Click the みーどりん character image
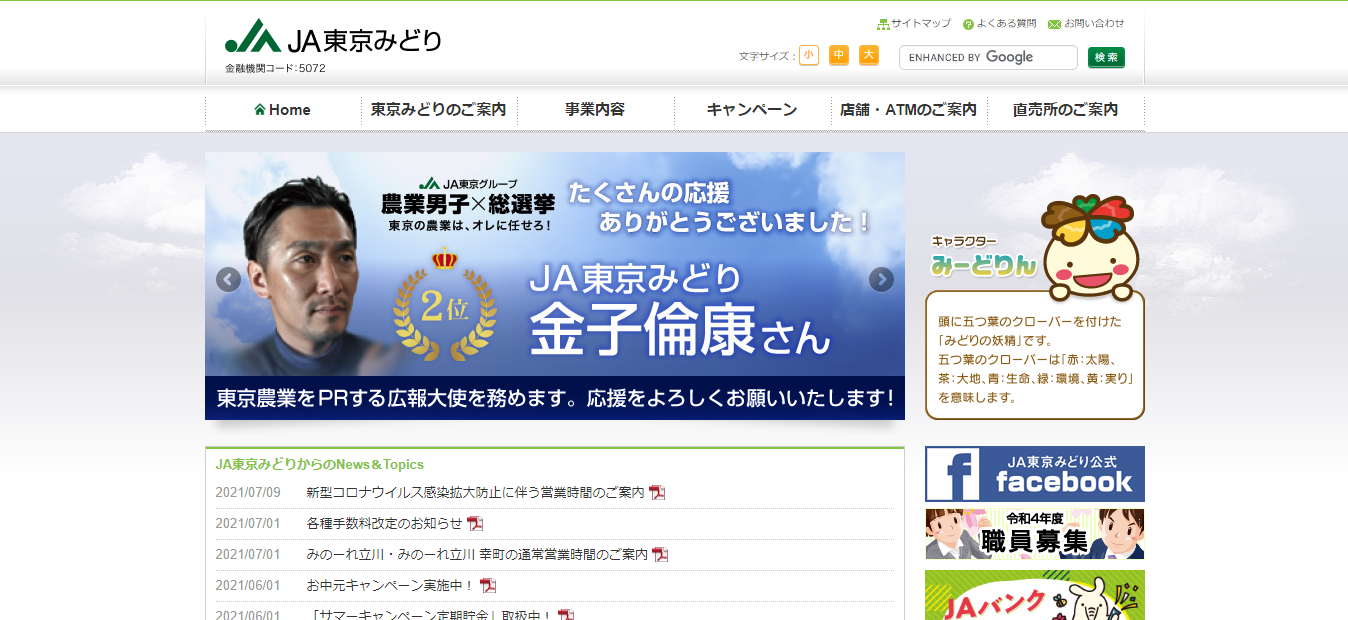1348x620 pixels. 1089,247
